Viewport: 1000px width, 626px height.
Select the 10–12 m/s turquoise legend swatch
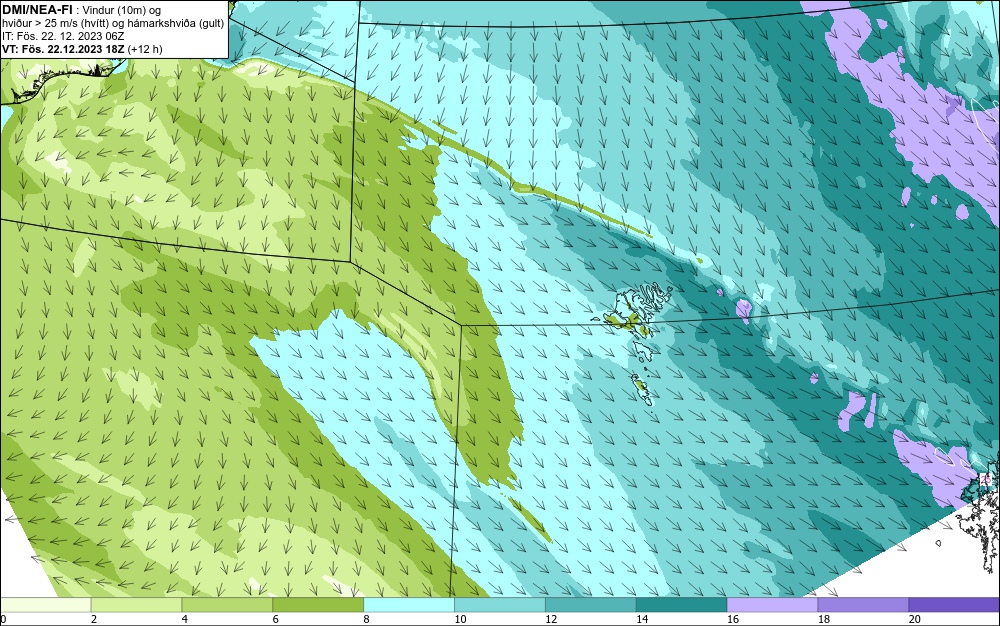coord(499,604)
